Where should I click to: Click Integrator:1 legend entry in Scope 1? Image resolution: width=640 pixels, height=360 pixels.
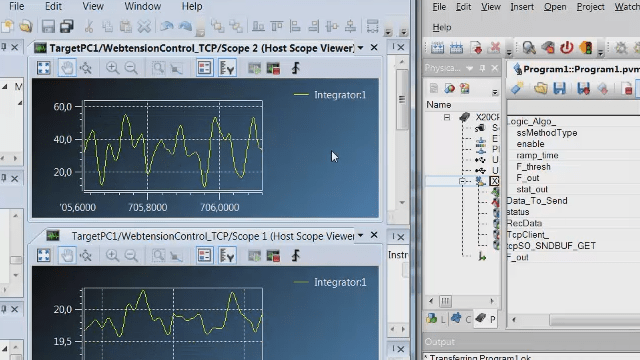click(330, 282)
